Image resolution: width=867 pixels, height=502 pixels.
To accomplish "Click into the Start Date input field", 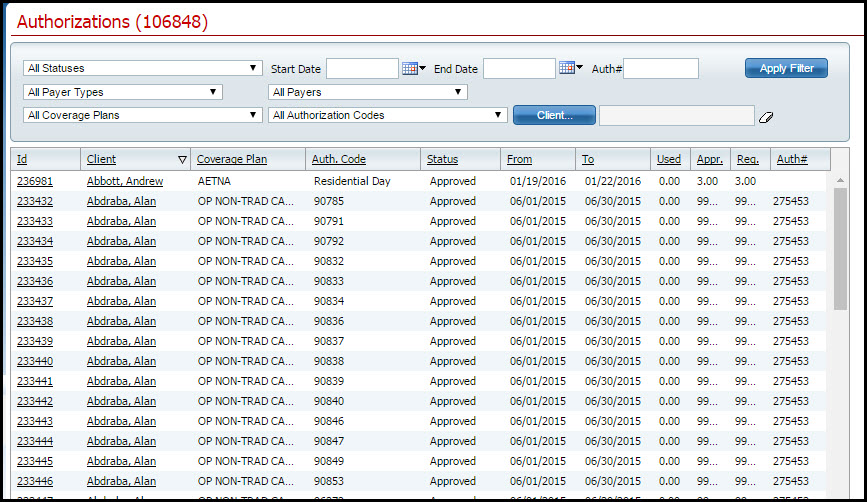I will tap(362, 68).
